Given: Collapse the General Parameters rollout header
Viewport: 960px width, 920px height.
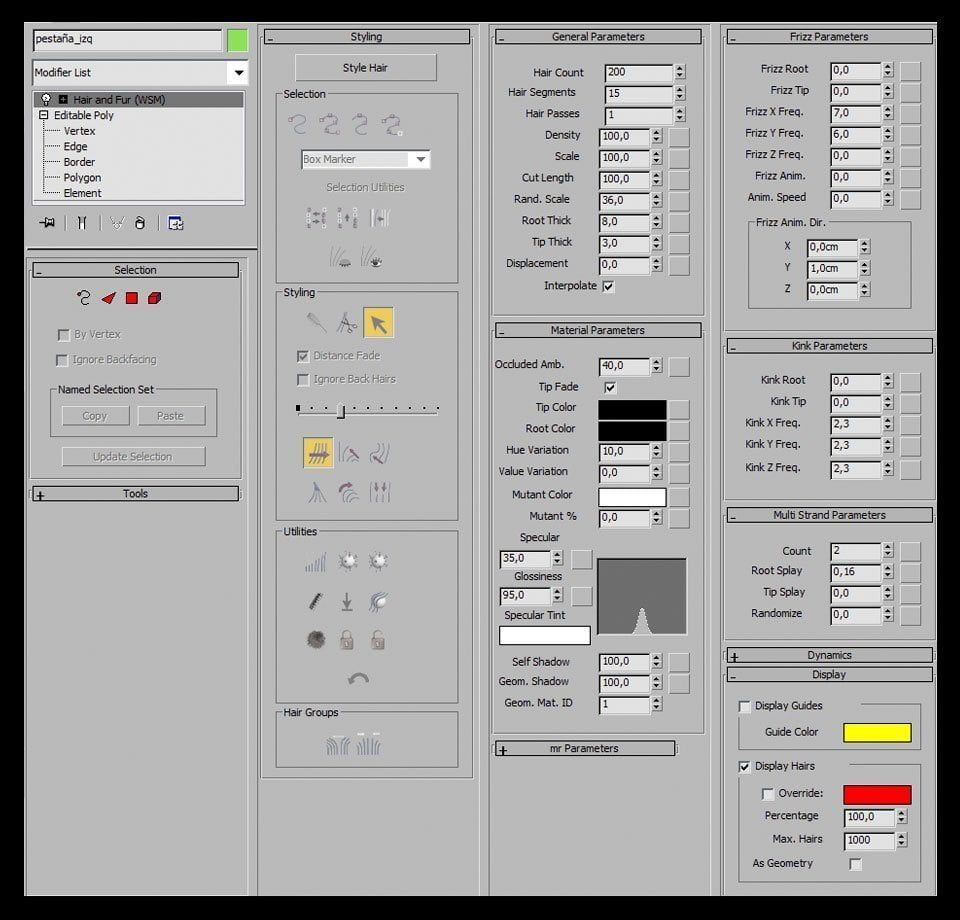Looking at the screenshot, I should coord(598,37).
